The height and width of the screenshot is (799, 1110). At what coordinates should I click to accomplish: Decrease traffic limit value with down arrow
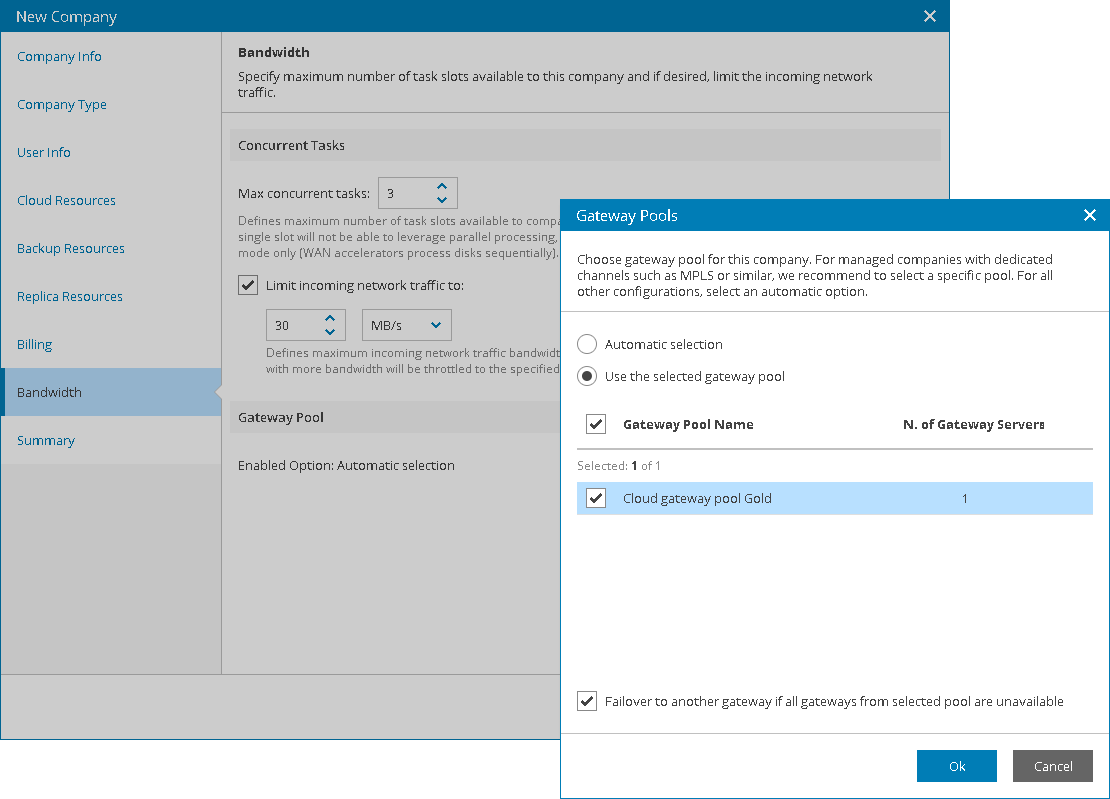[x=330, y=332]
